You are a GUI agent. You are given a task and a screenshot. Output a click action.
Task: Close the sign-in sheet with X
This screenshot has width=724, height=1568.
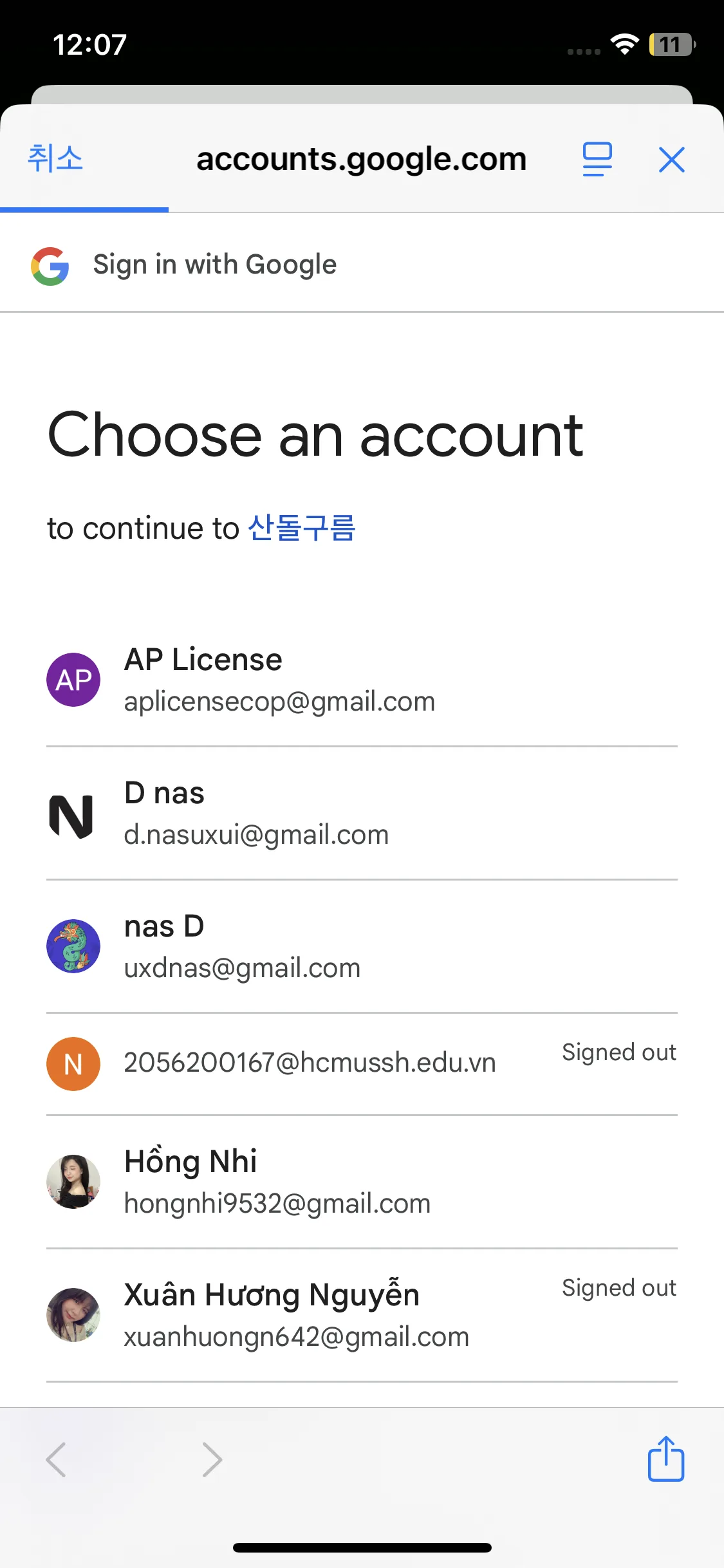tap(671, 160)
